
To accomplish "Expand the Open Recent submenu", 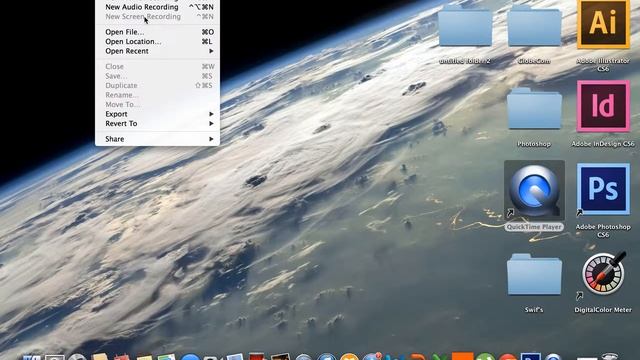I will coord(158,51).
